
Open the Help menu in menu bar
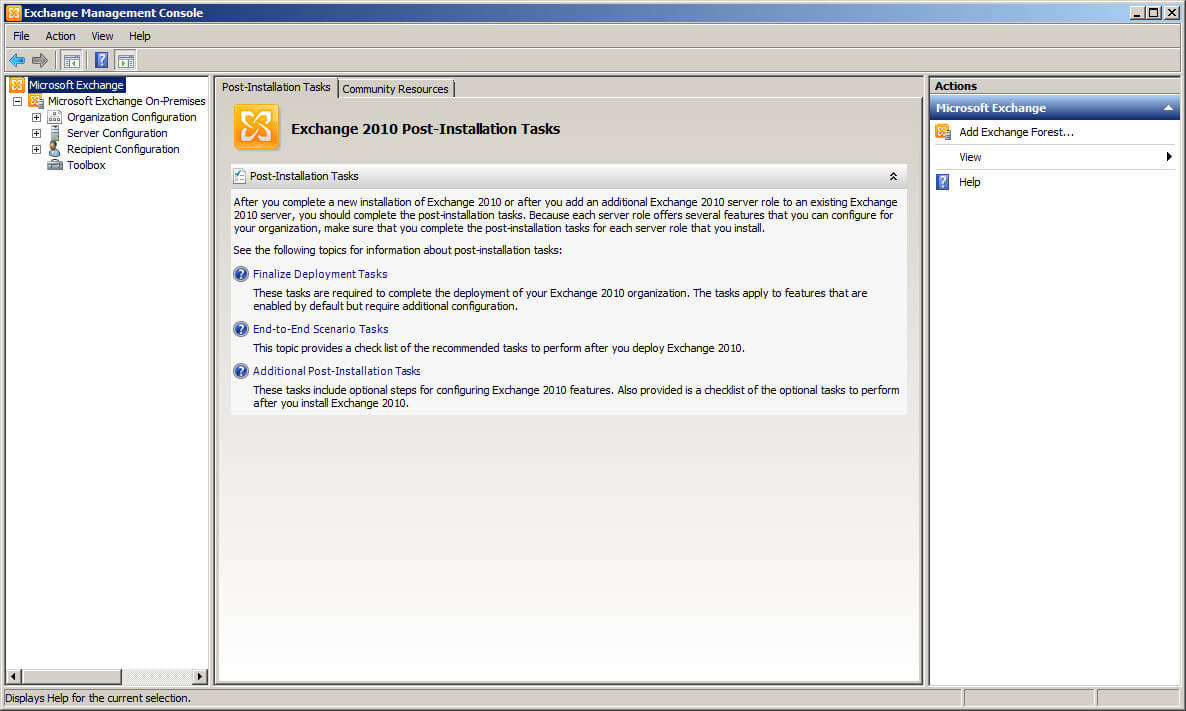coord(139,36)
